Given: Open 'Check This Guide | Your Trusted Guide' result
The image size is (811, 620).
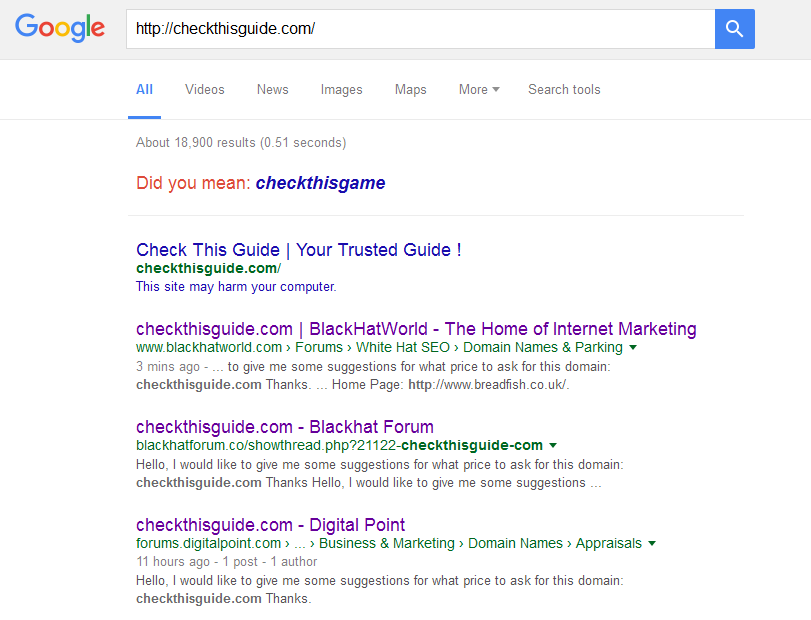Looking at the screenshot, I should click(x=298, y=250).
